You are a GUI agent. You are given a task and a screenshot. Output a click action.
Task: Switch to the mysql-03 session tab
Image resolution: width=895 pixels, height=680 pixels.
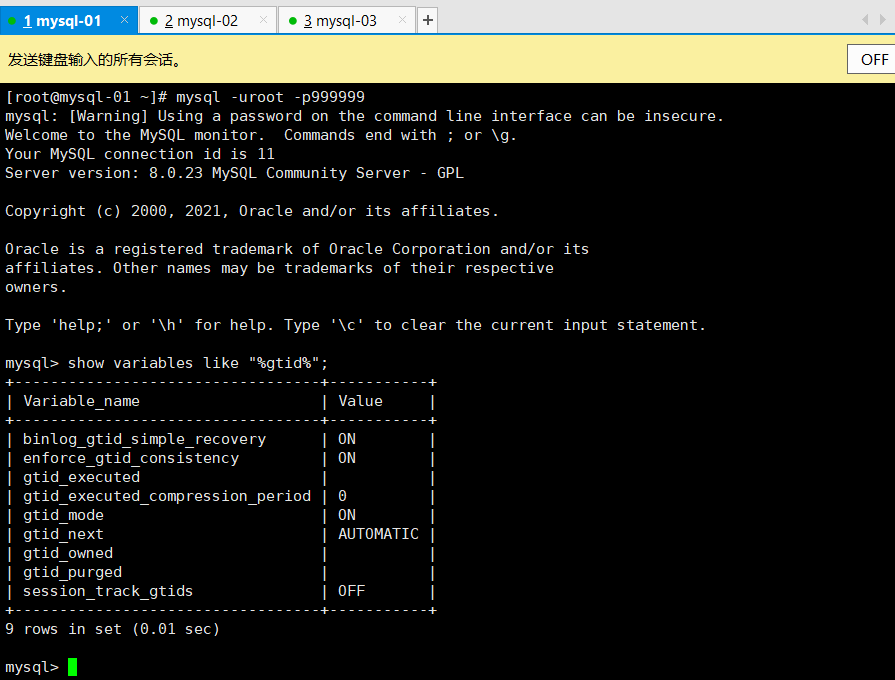tap(346, 21)
